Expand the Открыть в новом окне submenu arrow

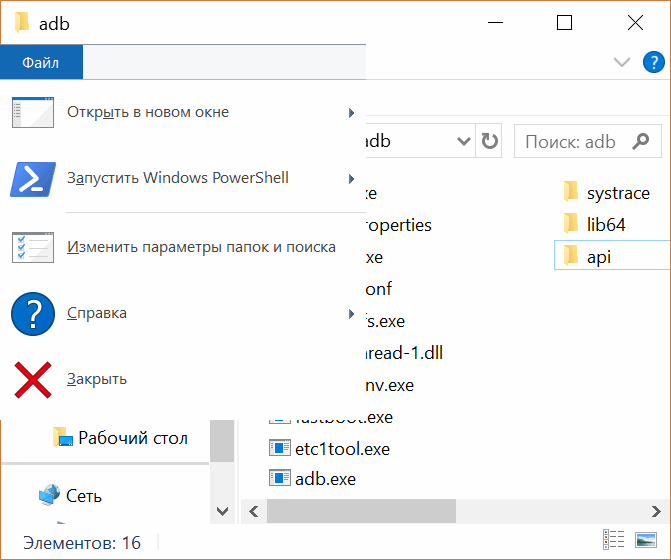tap(351, 113)
